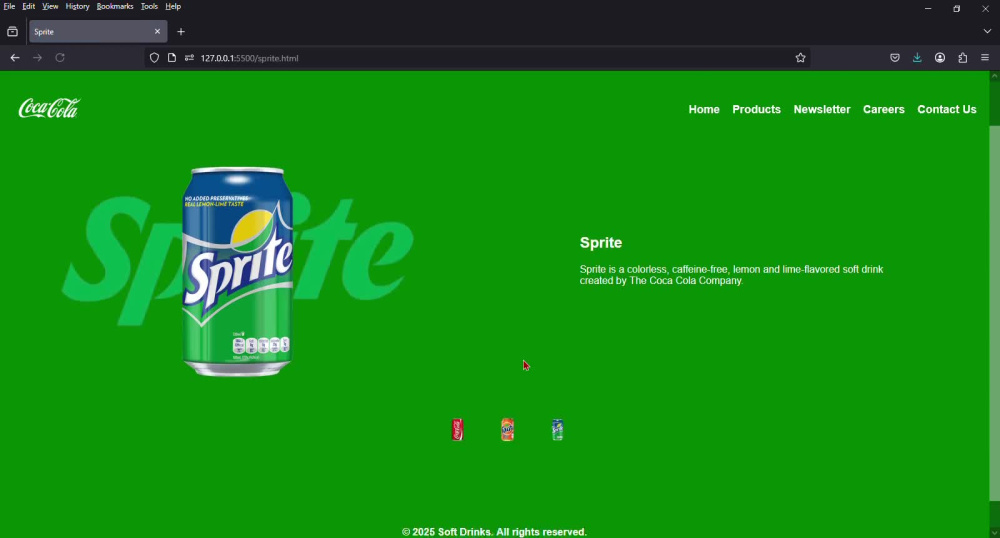Click the Sprite product heading
This screenshot has width=1000, height=538.
601,243
